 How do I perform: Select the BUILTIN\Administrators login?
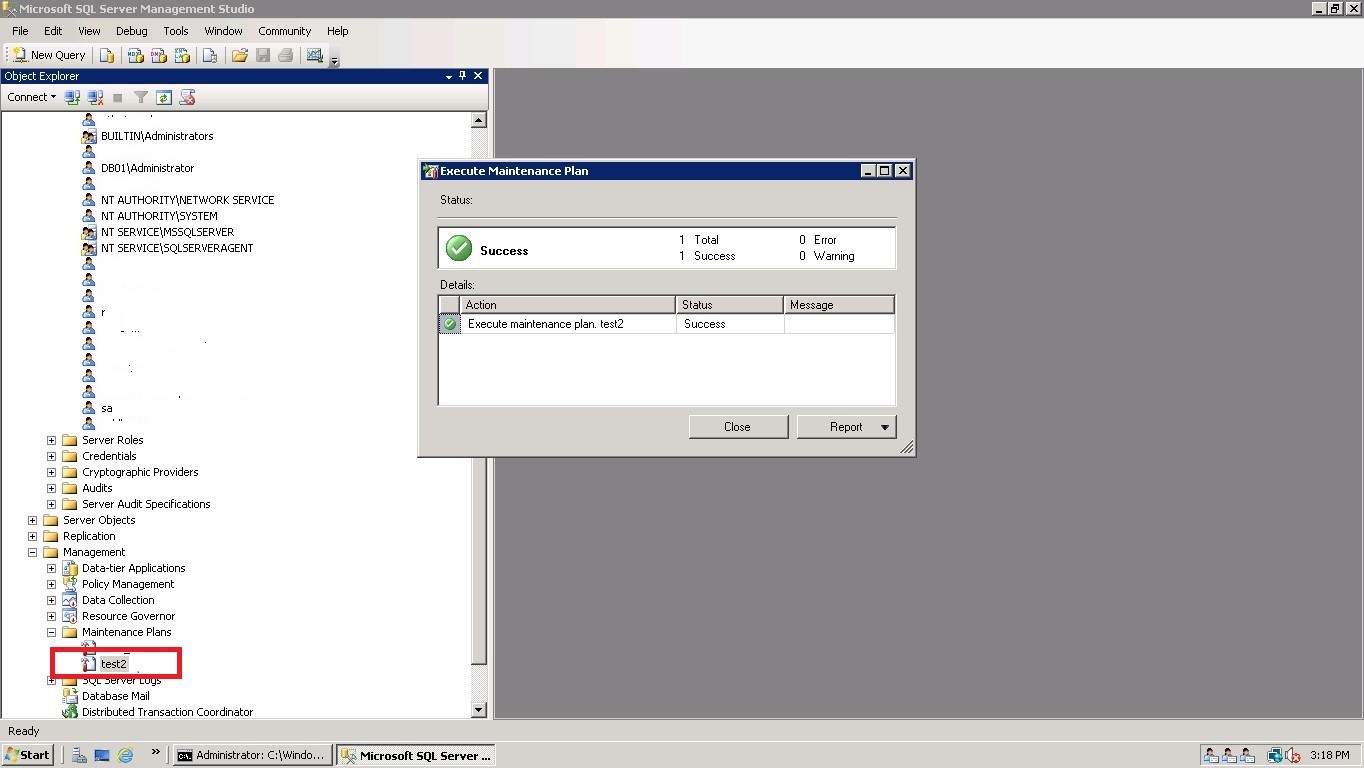point(157,136)
